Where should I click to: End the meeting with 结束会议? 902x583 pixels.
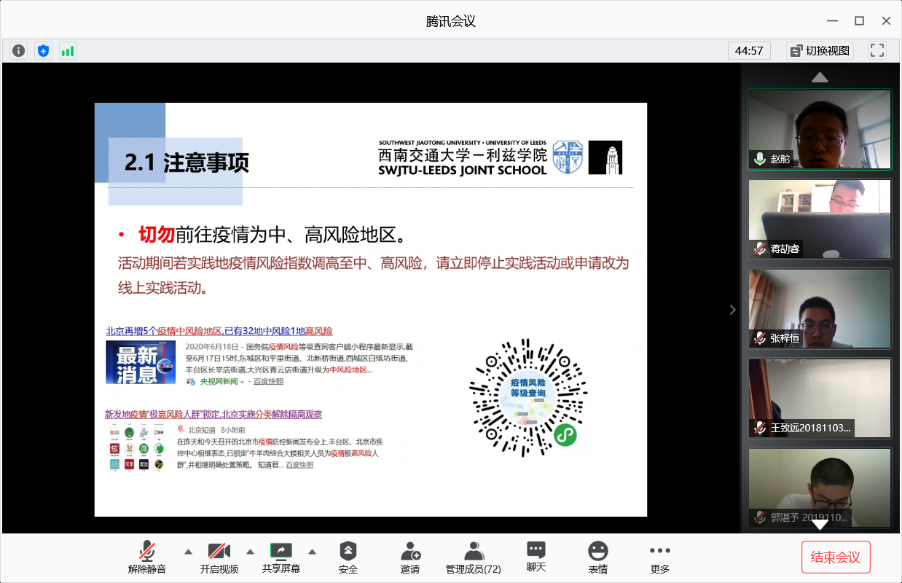835,557
